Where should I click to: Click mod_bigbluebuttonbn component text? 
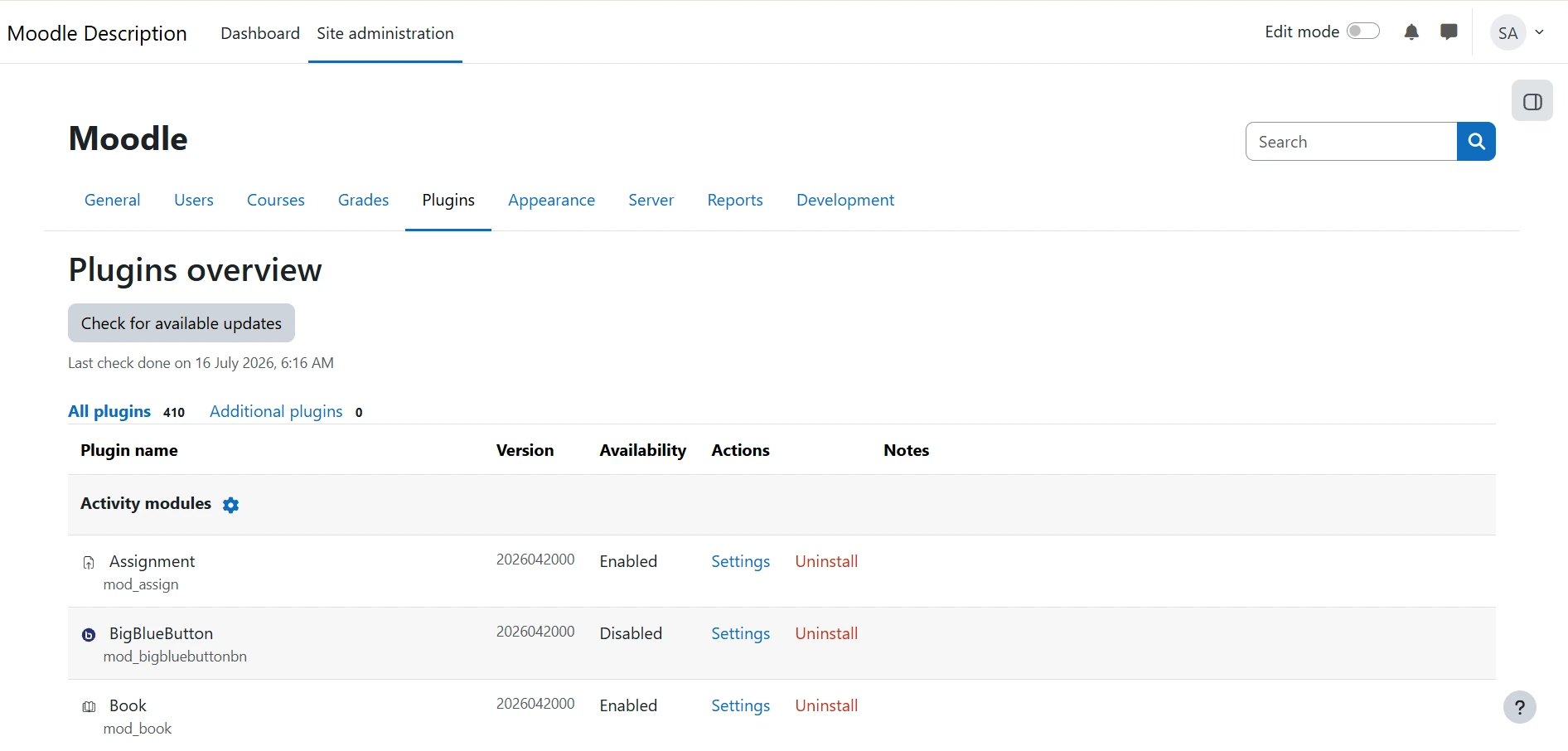tap(175, 657)
